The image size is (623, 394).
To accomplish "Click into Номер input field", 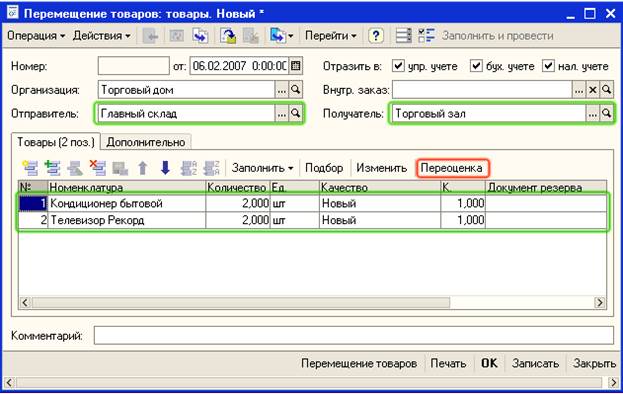I will tap(134, 66).
